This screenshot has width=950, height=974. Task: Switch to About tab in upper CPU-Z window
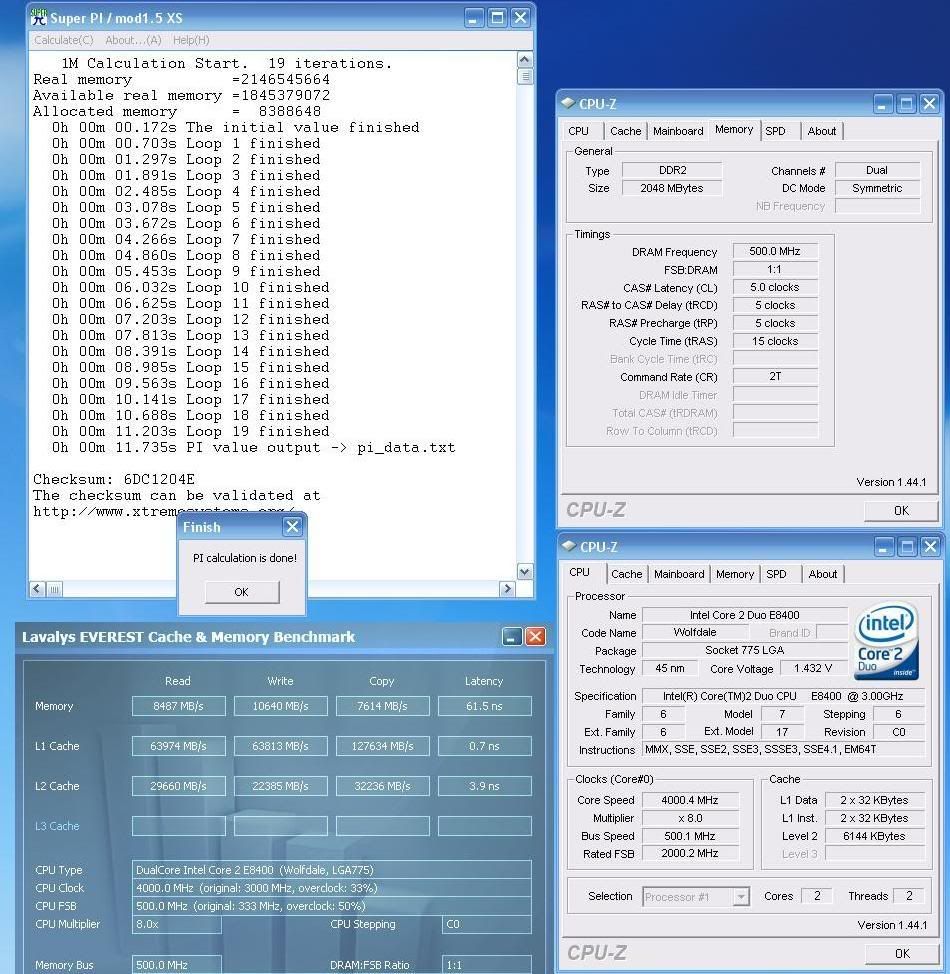click(x=821, y=131)
